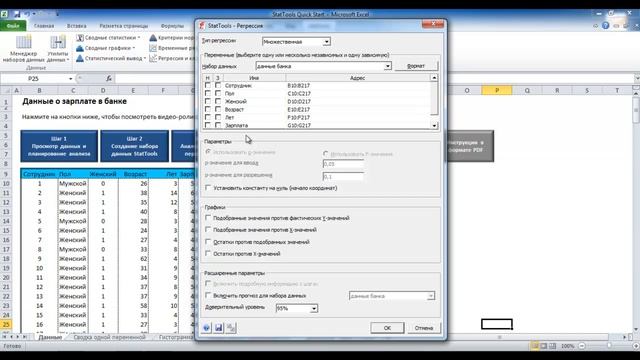This screenshot has width=640, height=360.
Task: Check the Н box for Женский variable
Action: [208, 101]
